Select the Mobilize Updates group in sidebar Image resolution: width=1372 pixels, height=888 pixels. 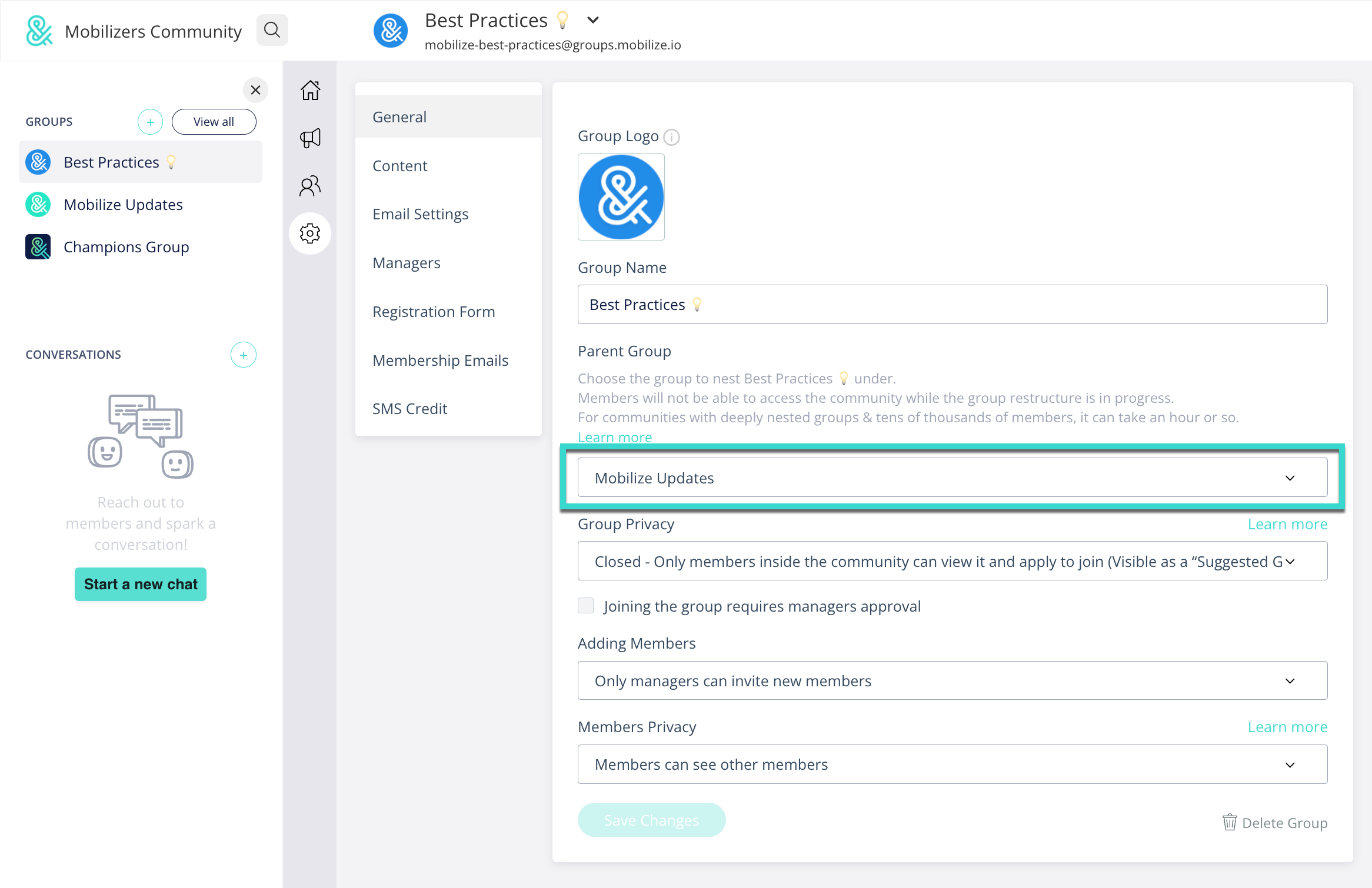(141, 205)
